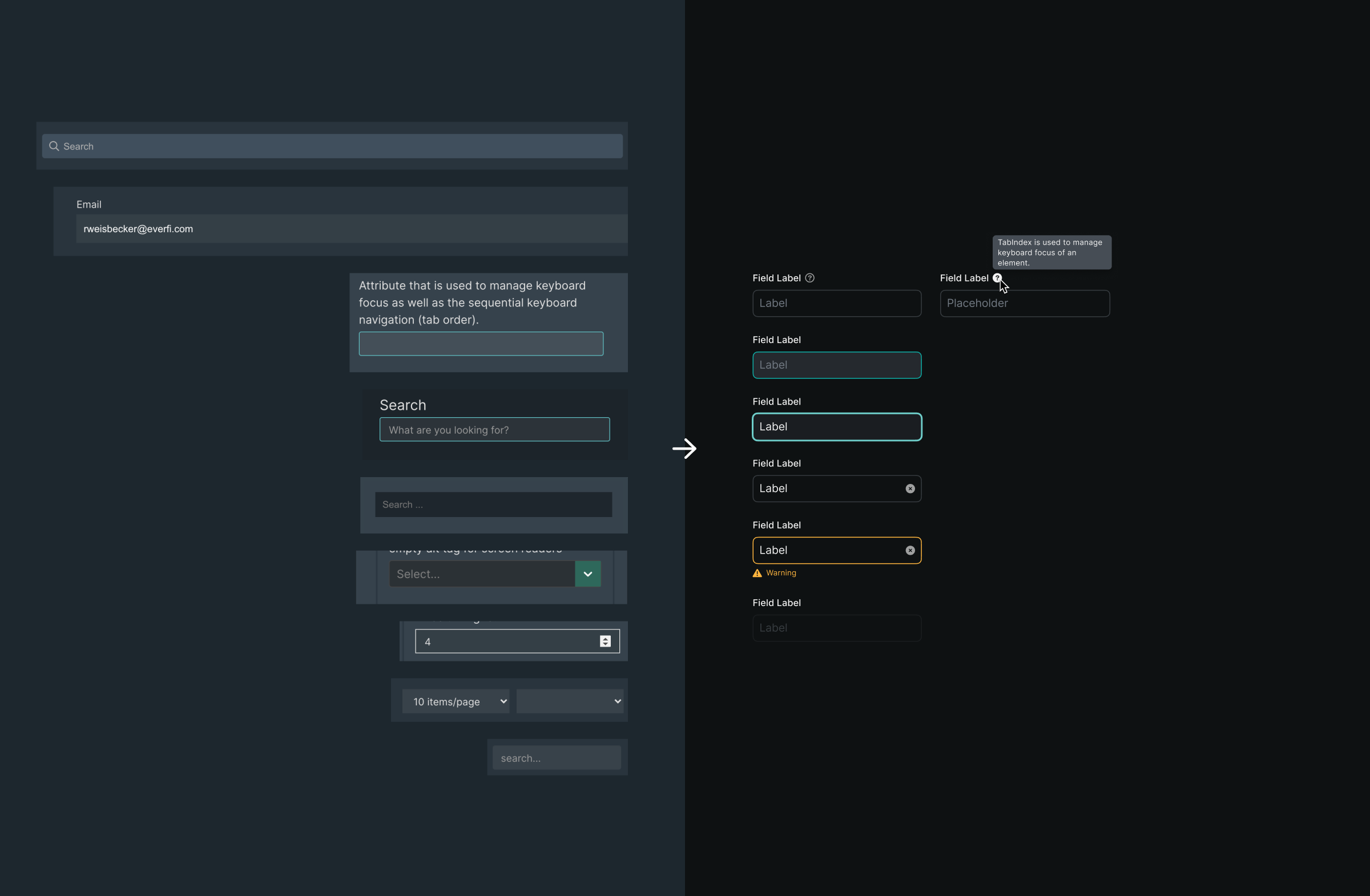Viewport: 1370px width, 896px height.
Task: Click the email field showing rweisbecker@everfi.com
Action: (x=351, y=228)
